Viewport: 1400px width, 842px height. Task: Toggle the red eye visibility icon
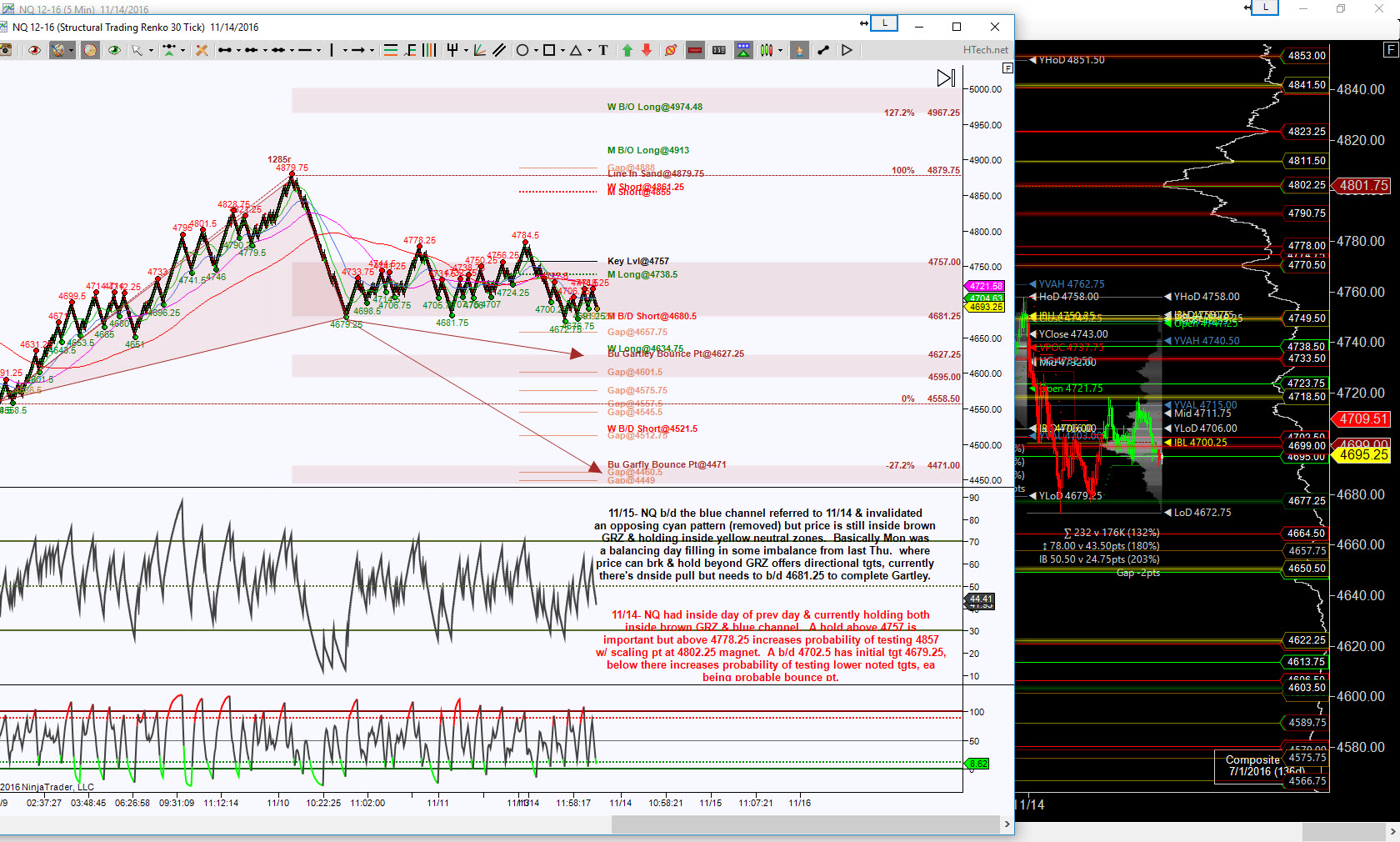click(34, 51)
